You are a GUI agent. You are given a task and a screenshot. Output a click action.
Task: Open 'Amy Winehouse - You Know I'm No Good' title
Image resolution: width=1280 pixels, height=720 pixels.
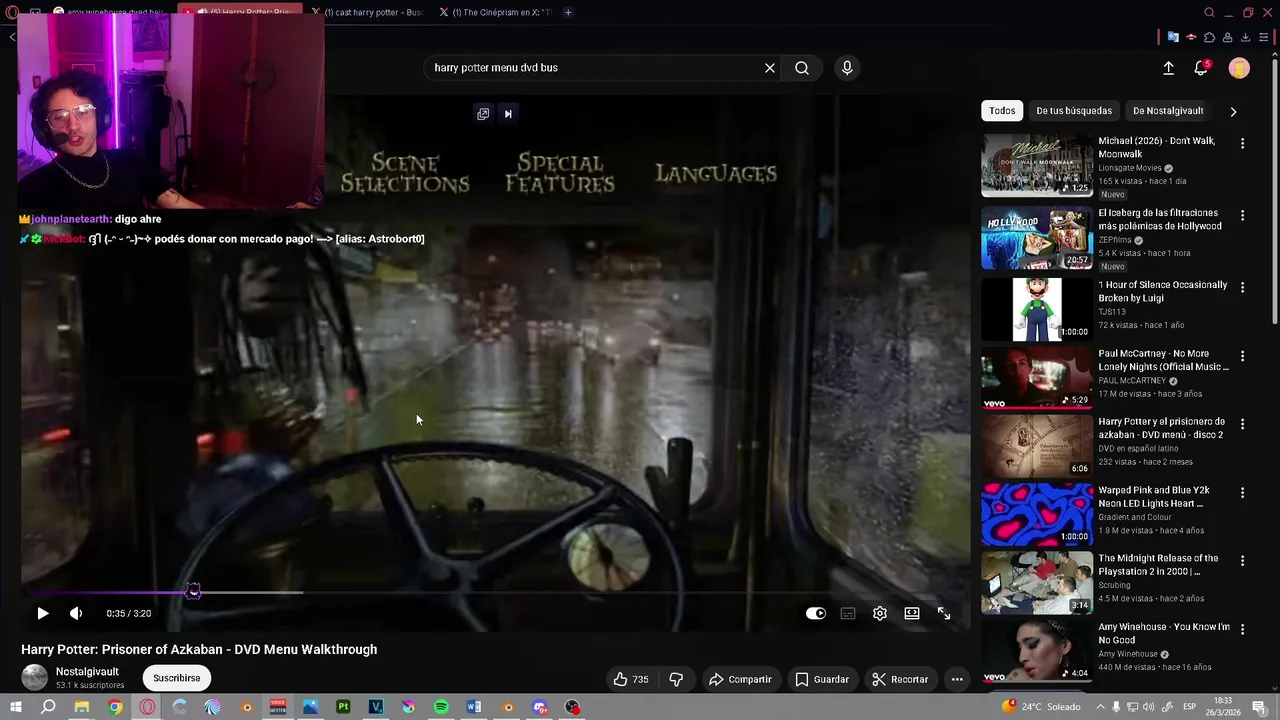pos(1164,633)
